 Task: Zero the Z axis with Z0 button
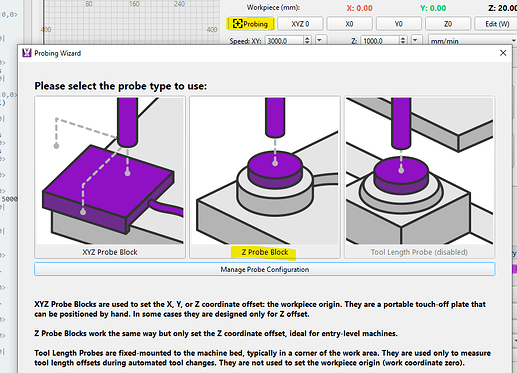pos(448,24)
